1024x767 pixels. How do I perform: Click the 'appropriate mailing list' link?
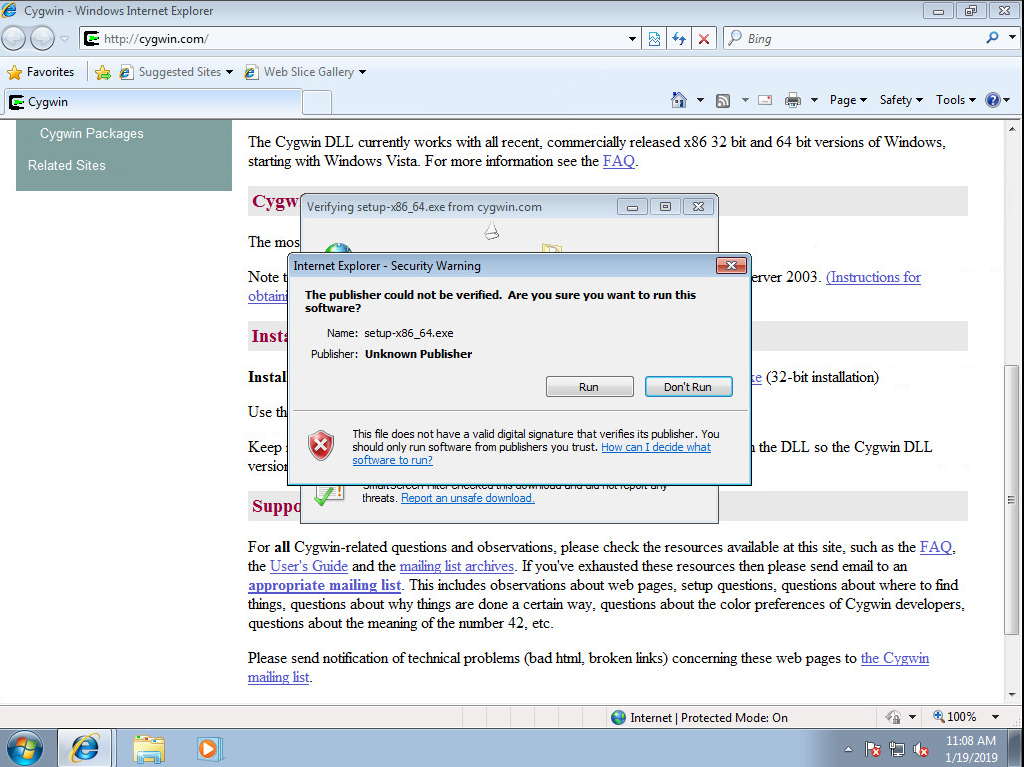point(325,585)
